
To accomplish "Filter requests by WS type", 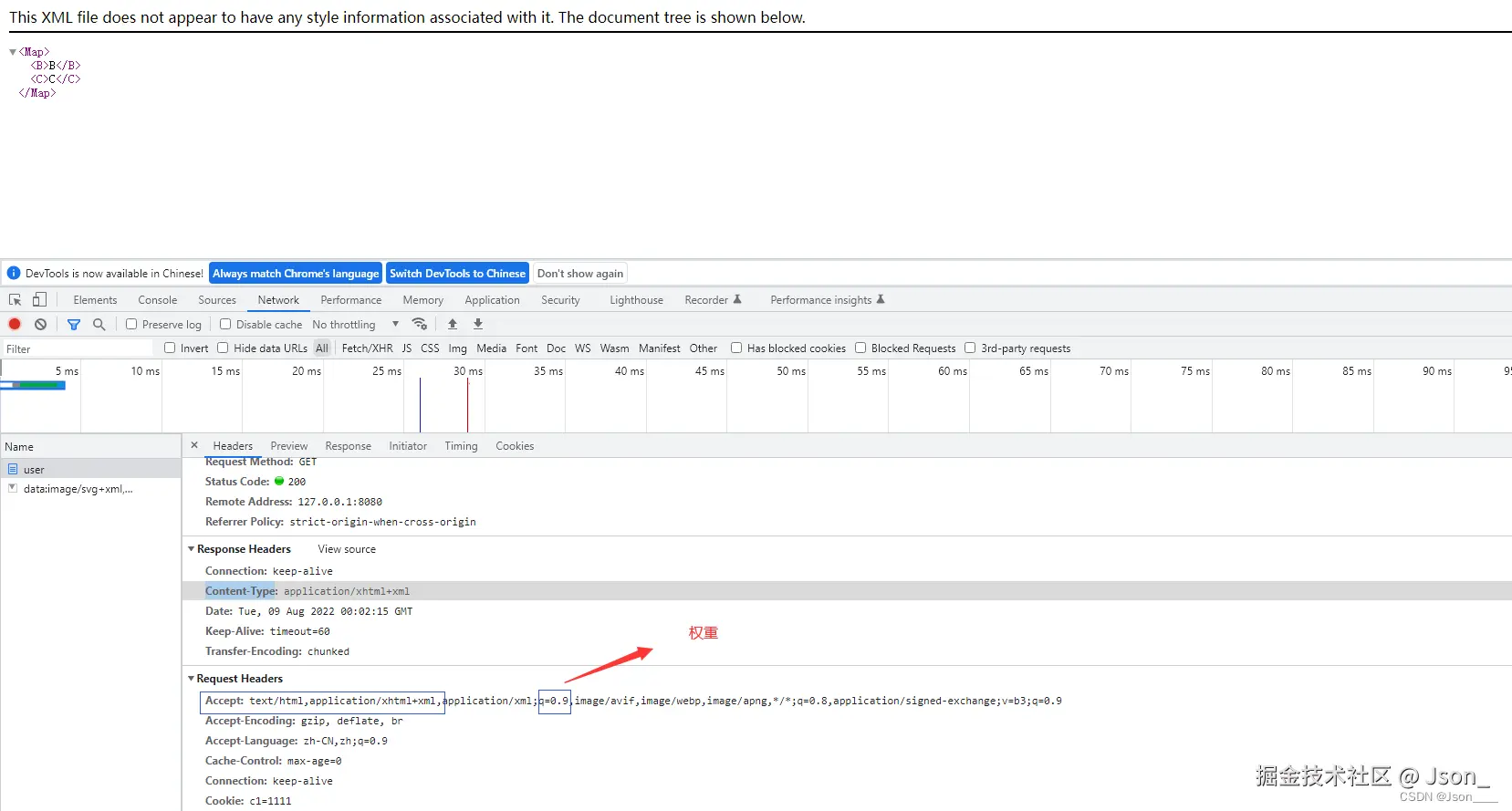I will (583, 348).
